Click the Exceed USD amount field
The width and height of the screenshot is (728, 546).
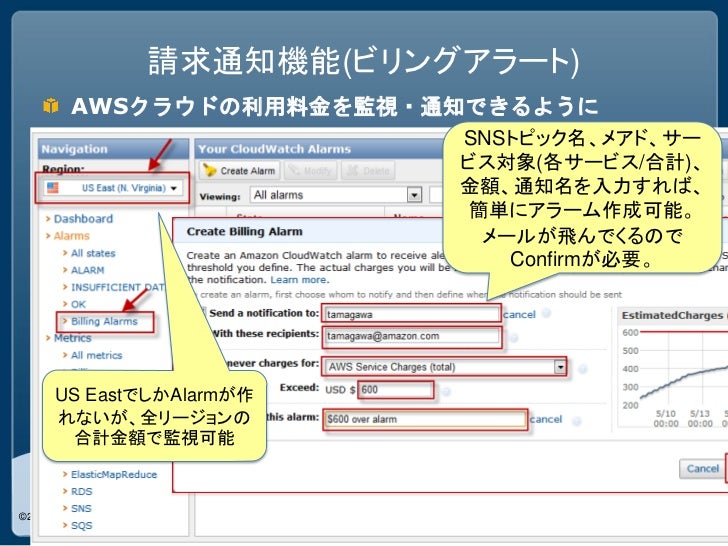pyautogui.click(x=396, y=390)
